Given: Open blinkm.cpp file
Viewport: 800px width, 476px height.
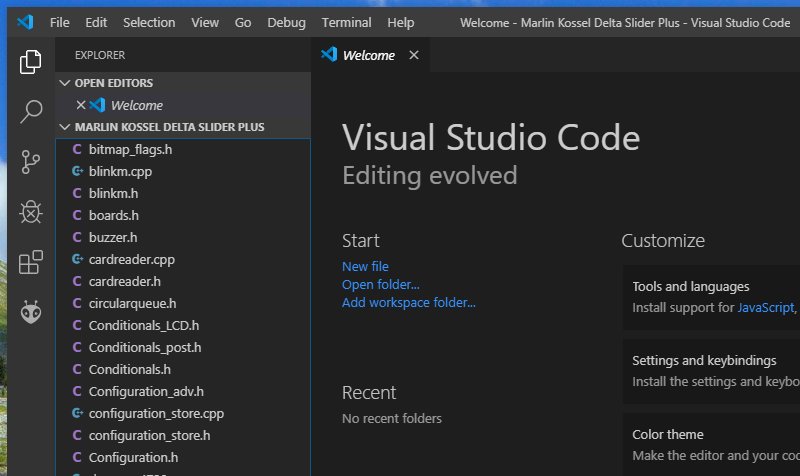Looking at the screenshot, I should pyautogui.click(x=183, y=171).
